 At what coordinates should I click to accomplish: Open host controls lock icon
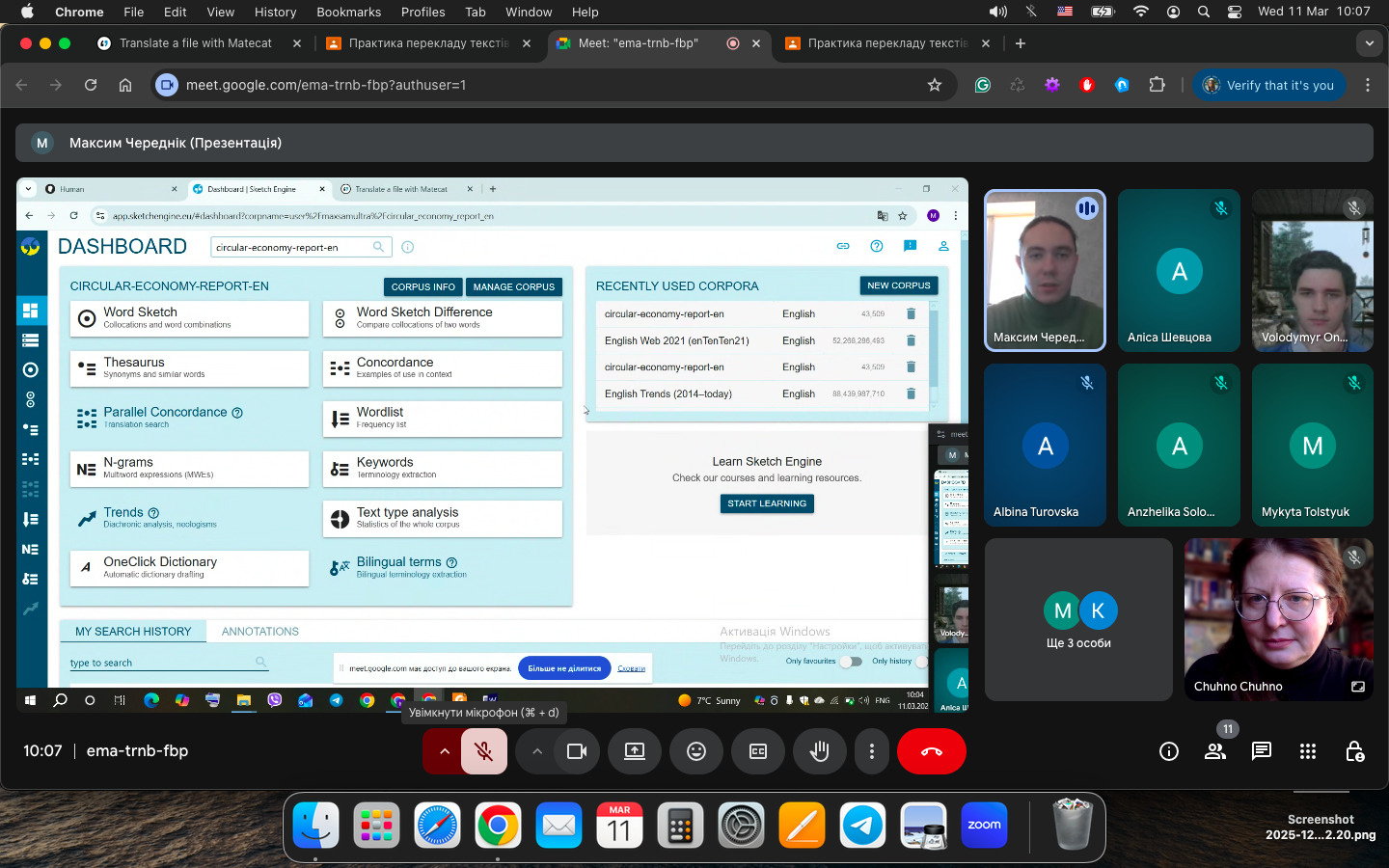[1354, 751]
